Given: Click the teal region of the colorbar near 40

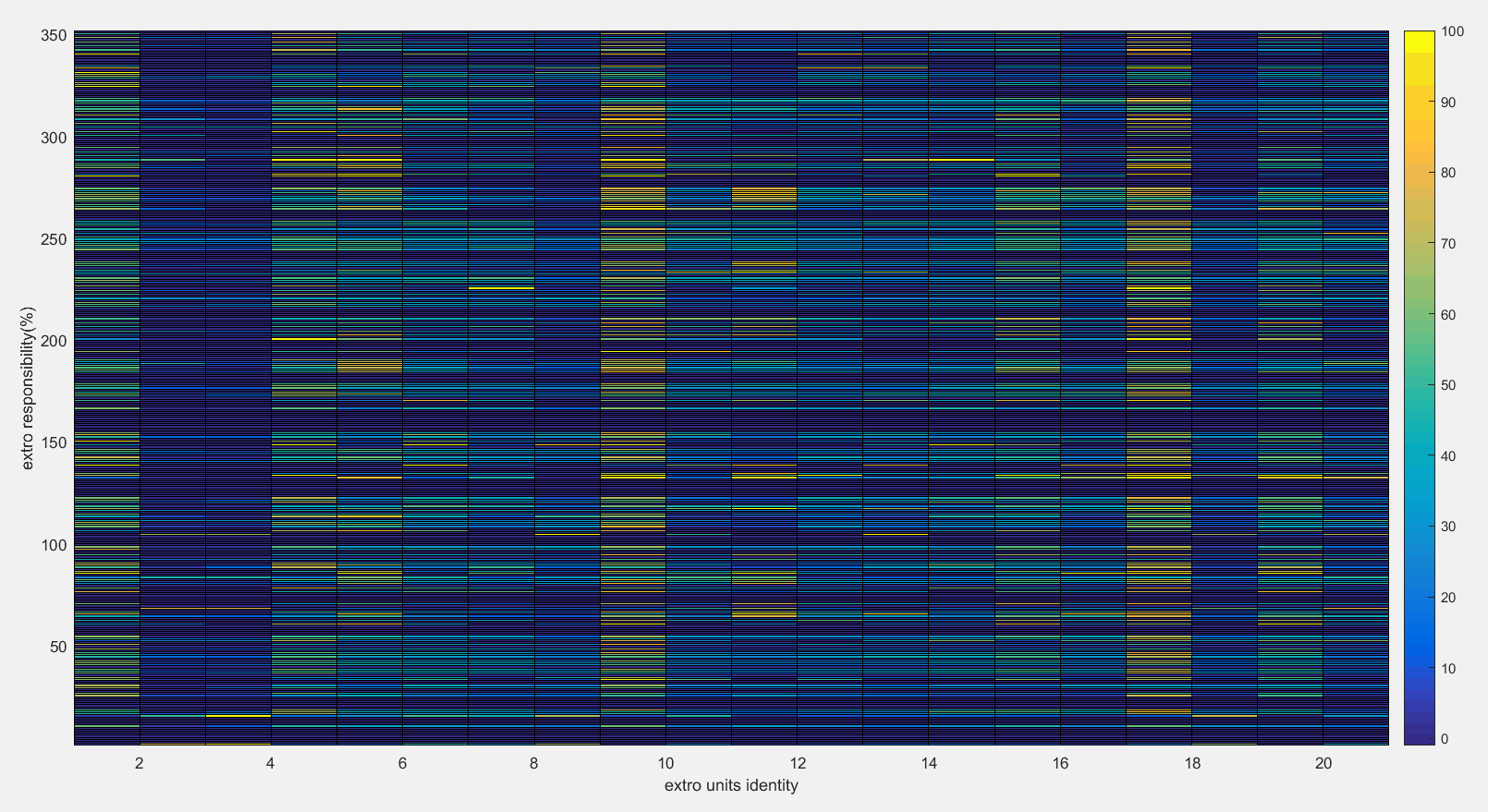Looking at the screenshot, I should coord(1419,456).
